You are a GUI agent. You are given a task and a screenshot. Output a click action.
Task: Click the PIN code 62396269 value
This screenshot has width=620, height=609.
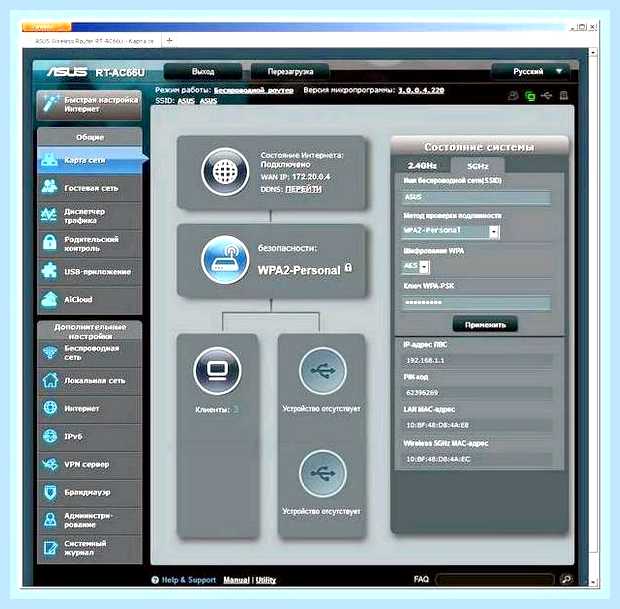pyautogui.click(x=422, y=393)
